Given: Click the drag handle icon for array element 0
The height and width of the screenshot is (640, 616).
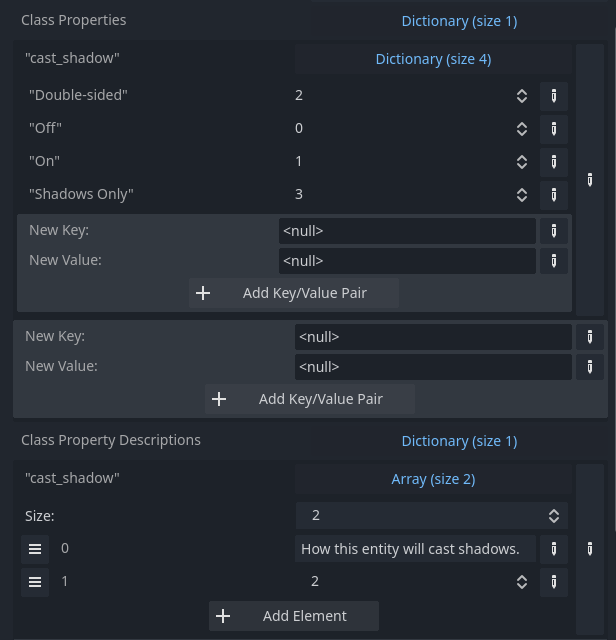Looking at the screenshot, I should [35, 549].
